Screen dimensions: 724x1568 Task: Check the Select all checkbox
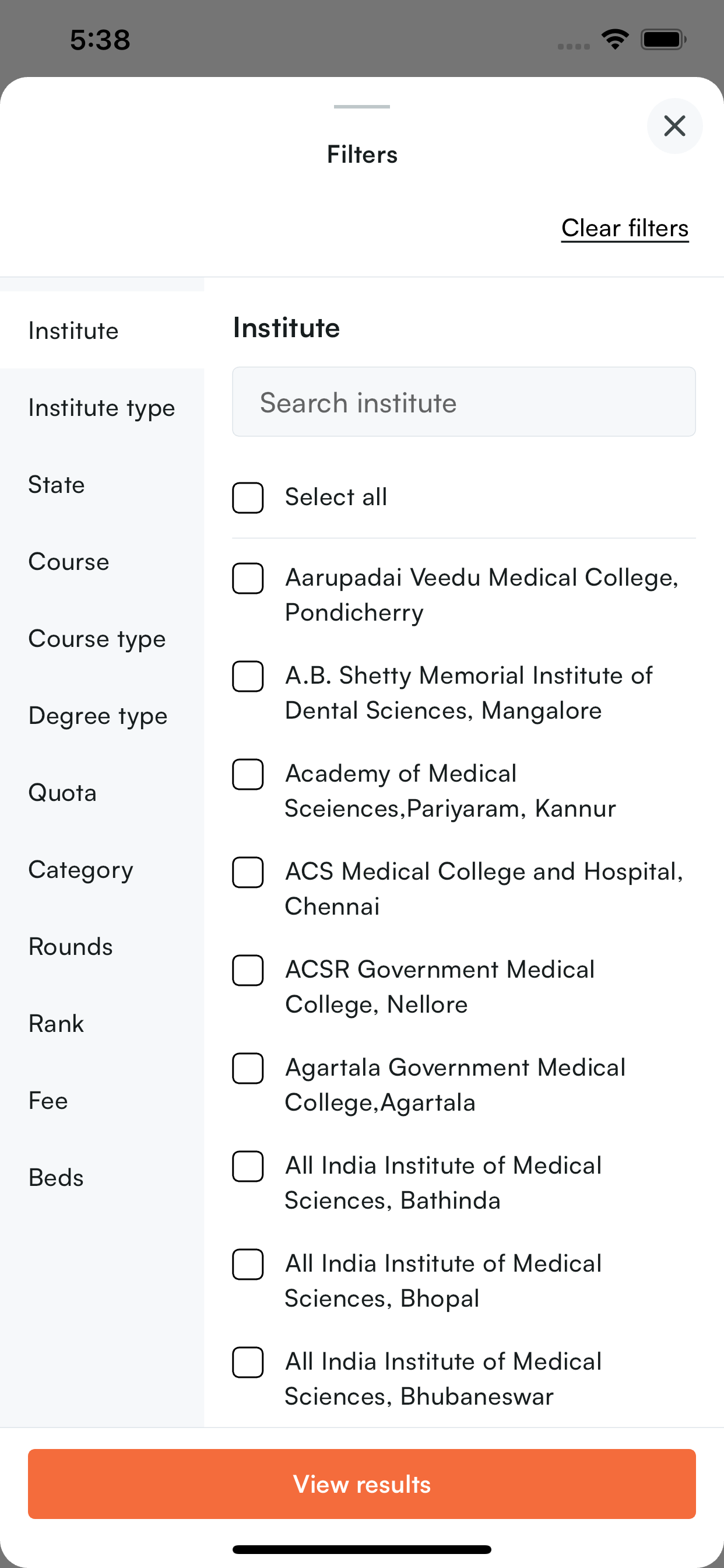coord(248,498)
